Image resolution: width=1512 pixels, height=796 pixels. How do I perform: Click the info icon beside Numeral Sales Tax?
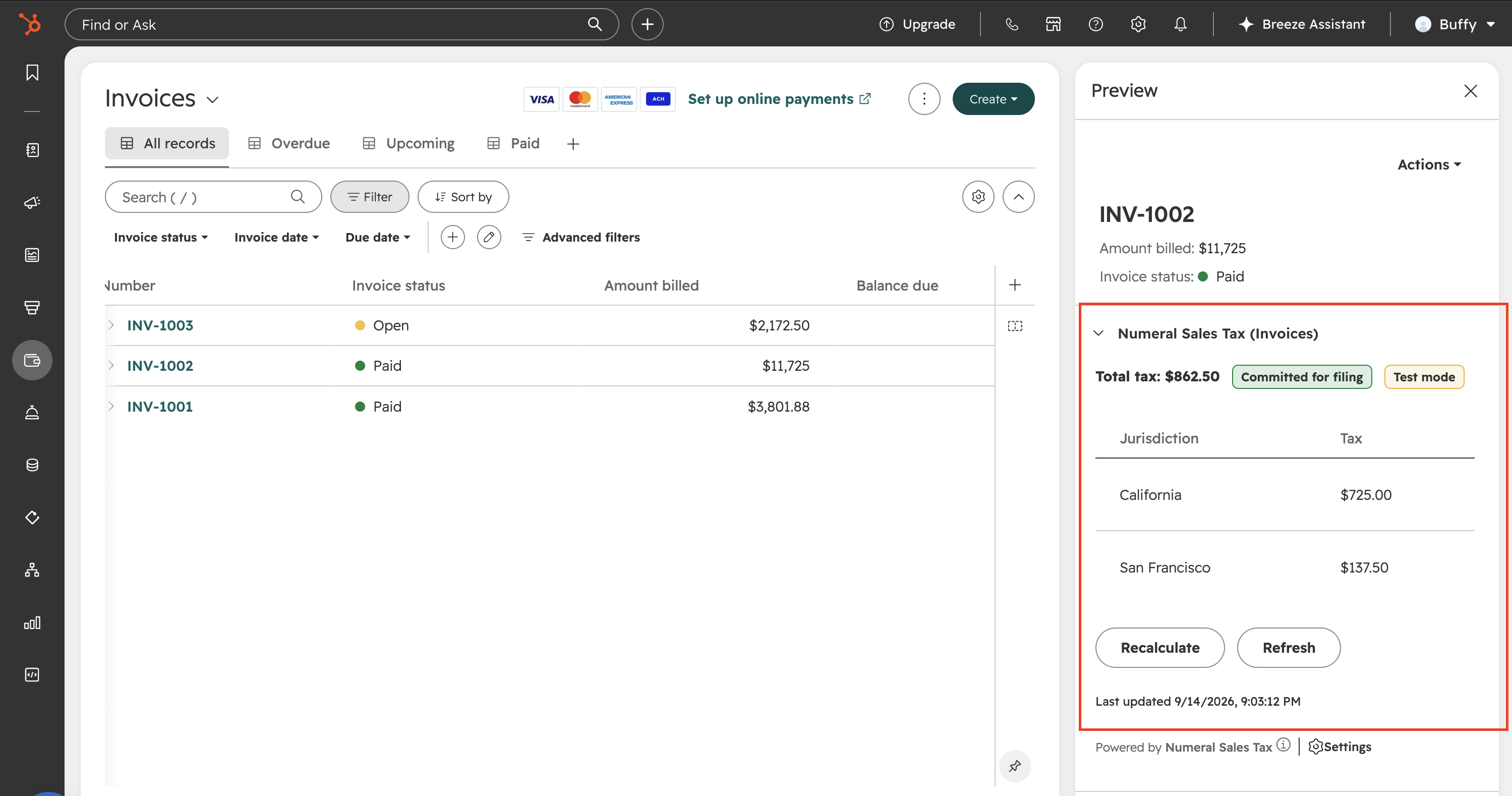click(x=1284, y=745)
